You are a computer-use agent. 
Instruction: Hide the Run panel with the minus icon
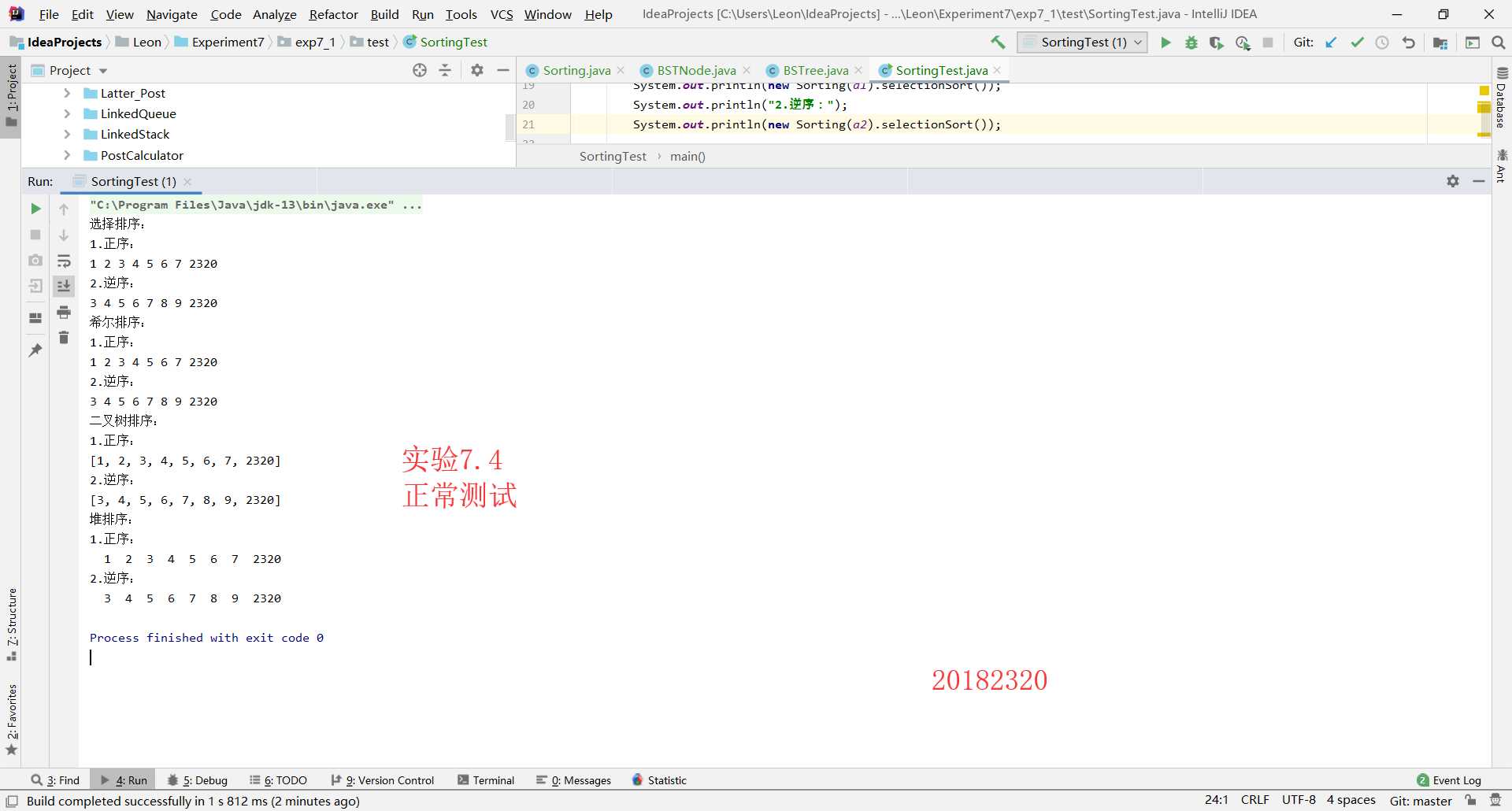click(1479, 181)
